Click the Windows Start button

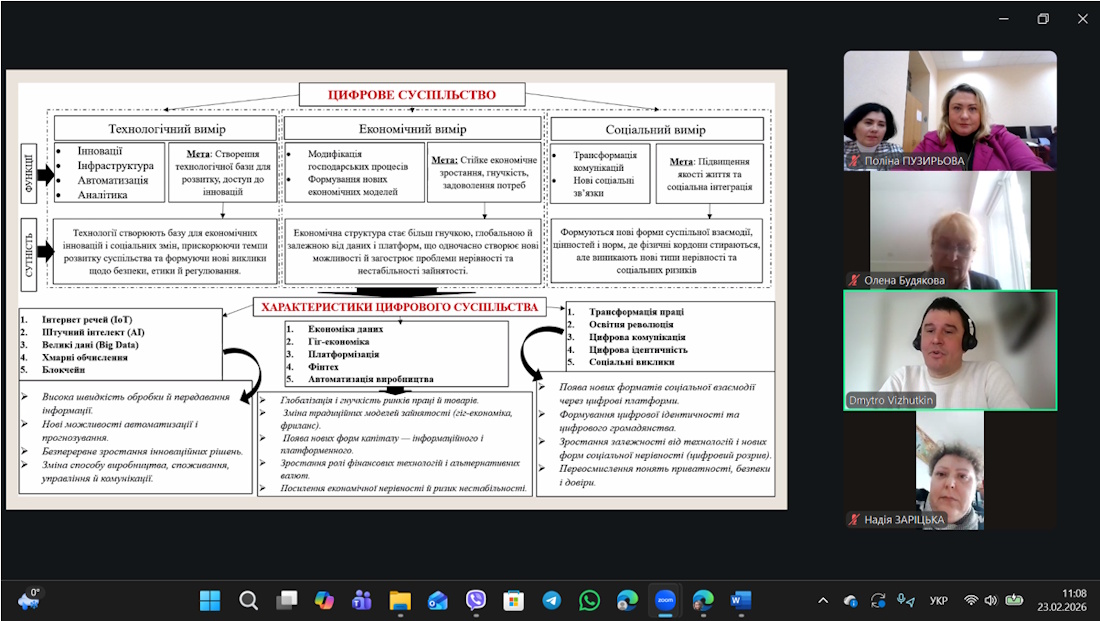point(210,600)
